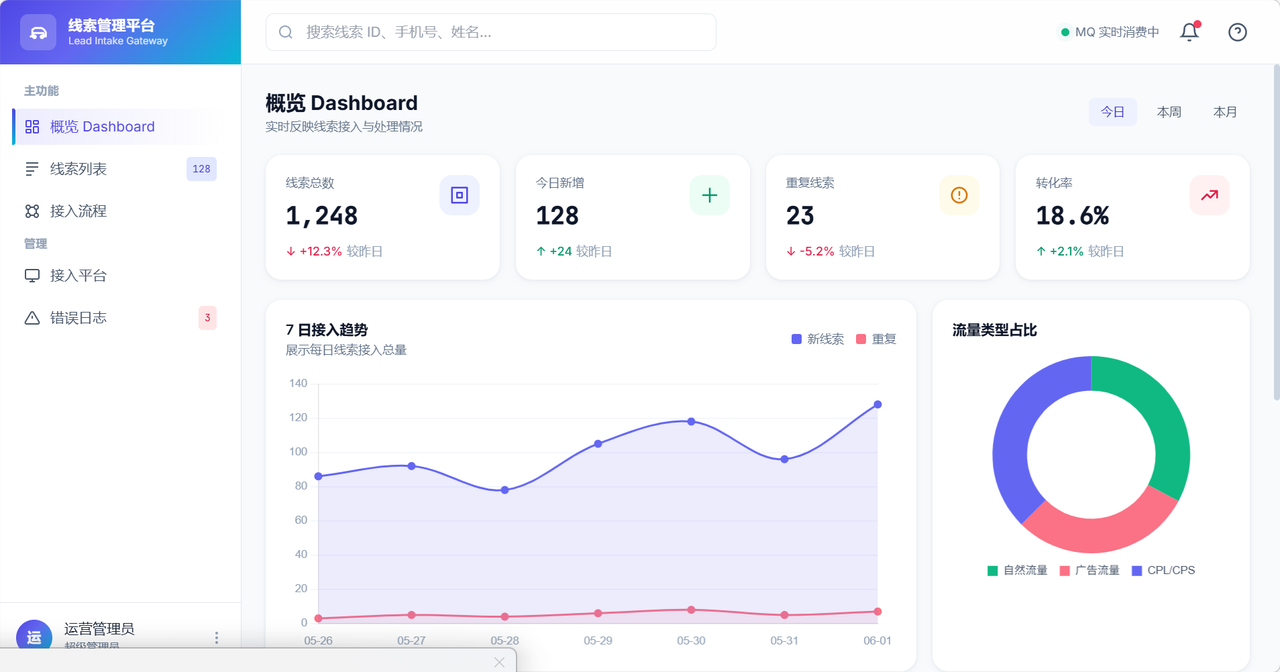Click the 运营管理员 avatar

pyautogui.click(x=34, y=637)
